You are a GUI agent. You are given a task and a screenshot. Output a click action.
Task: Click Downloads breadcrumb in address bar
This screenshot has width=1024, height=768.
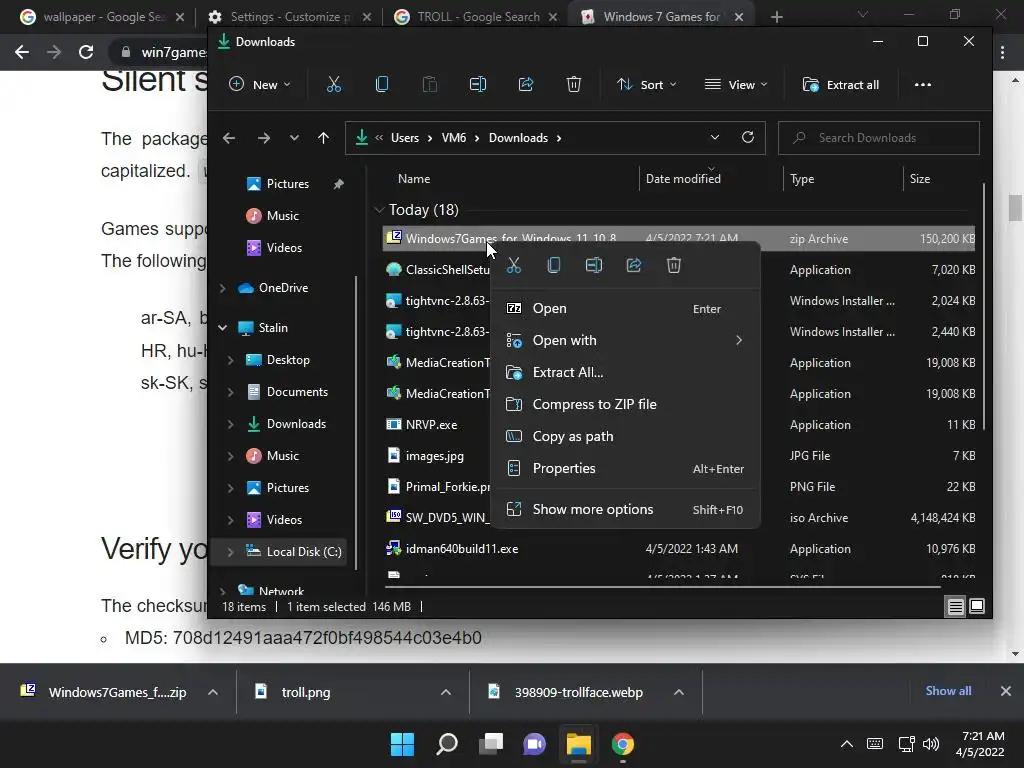tap(519, 138)
